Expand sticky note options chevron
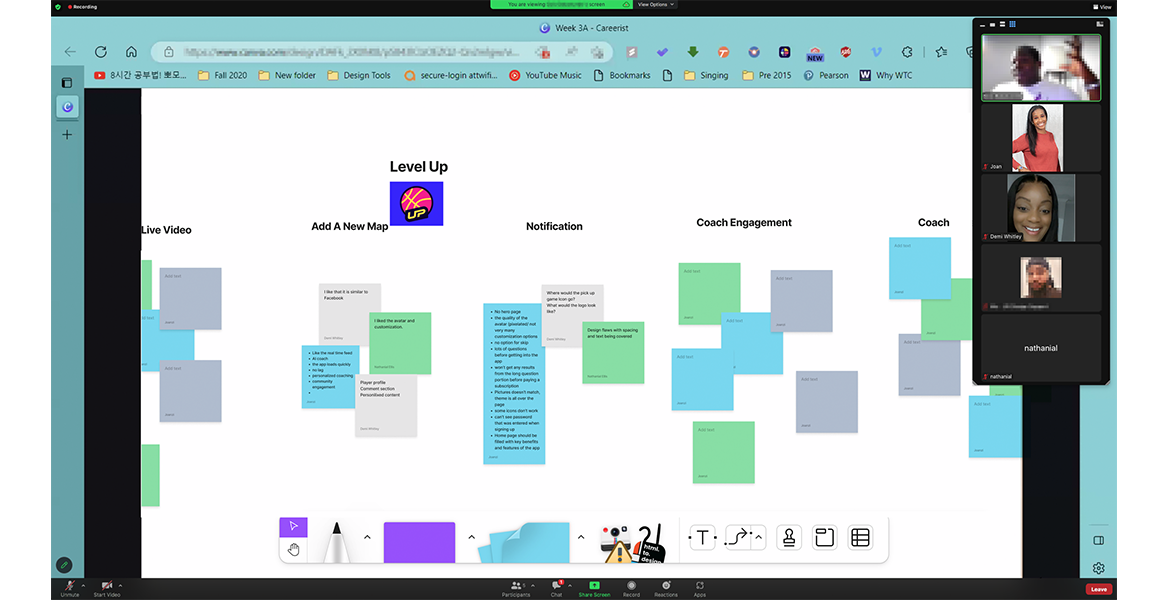Viewport: 1170px width, 600px height. coord(581,537)
